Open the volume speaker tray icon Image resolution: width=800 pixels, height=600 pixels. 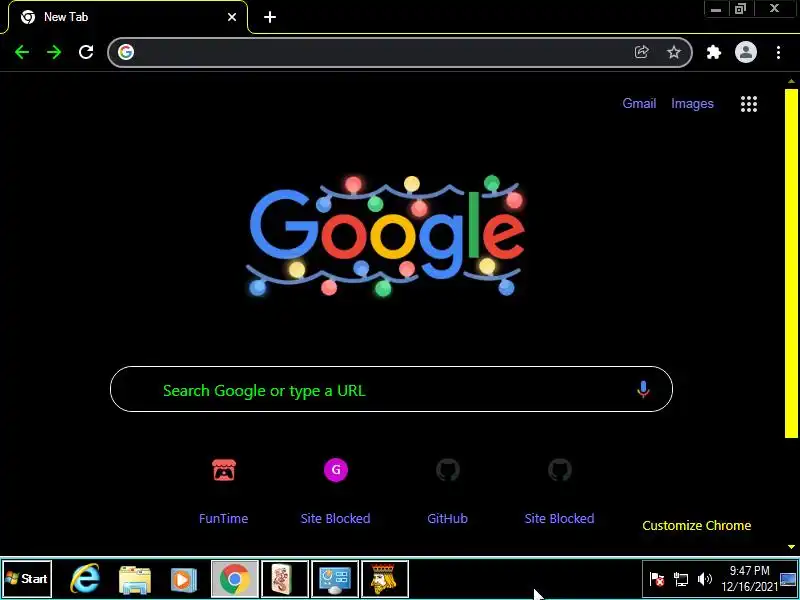(x=705, y=579)
